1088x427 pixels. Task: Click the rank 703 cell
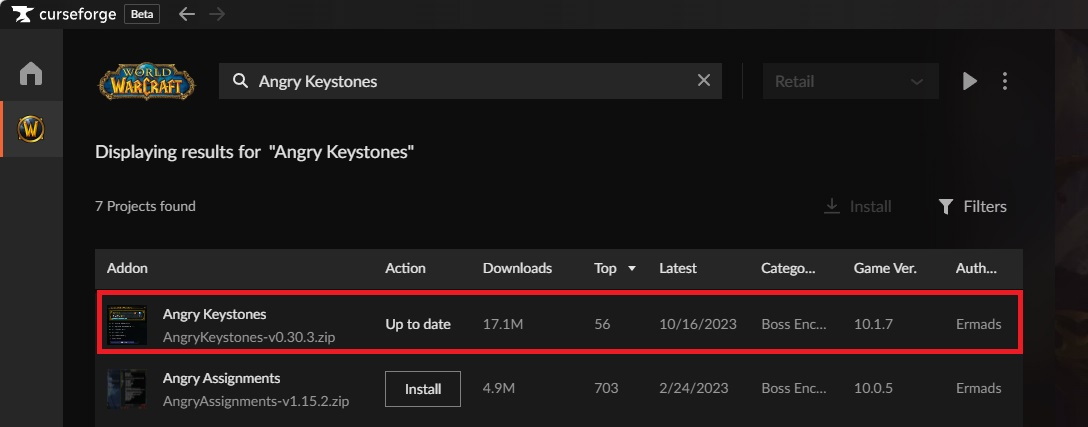pyautogui.click(x=606, y=388)
